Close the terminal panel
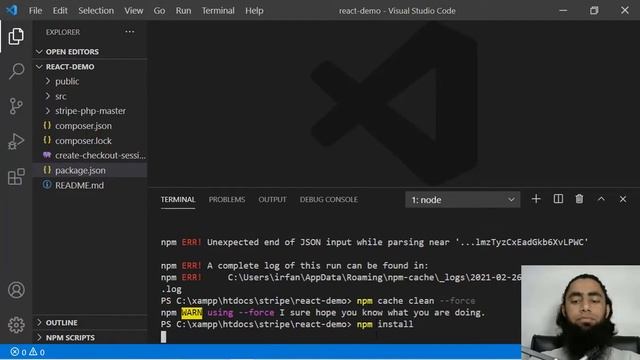 click(x=623, y=199)
